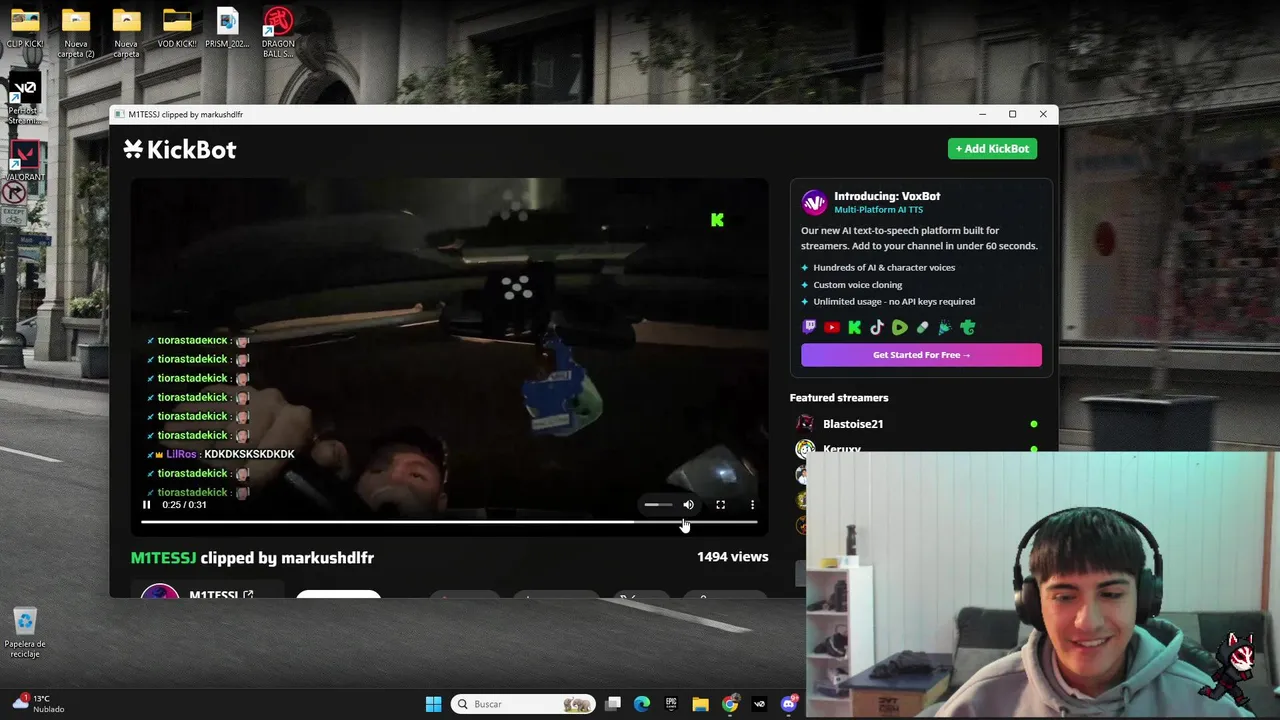Click the Get Started For Free button
This screenshot has width=1280, height=720.
point(921,355)
